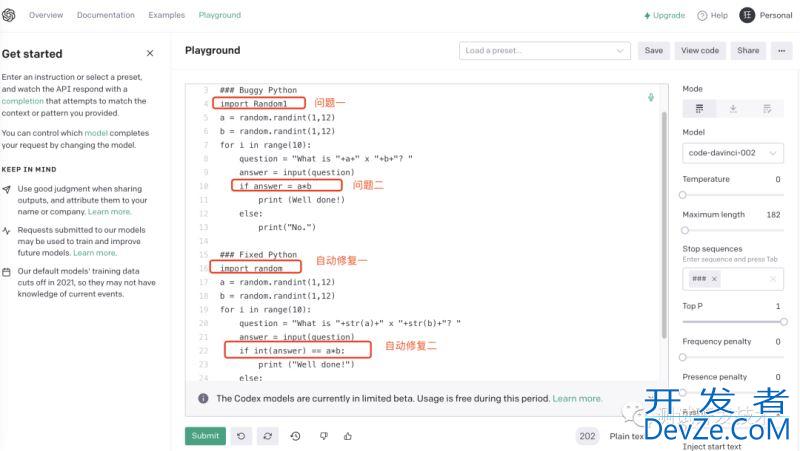The width and height of the screenshot is (800, 451).
Task: Select the Insert mode icon
Action: click(733, 109)
